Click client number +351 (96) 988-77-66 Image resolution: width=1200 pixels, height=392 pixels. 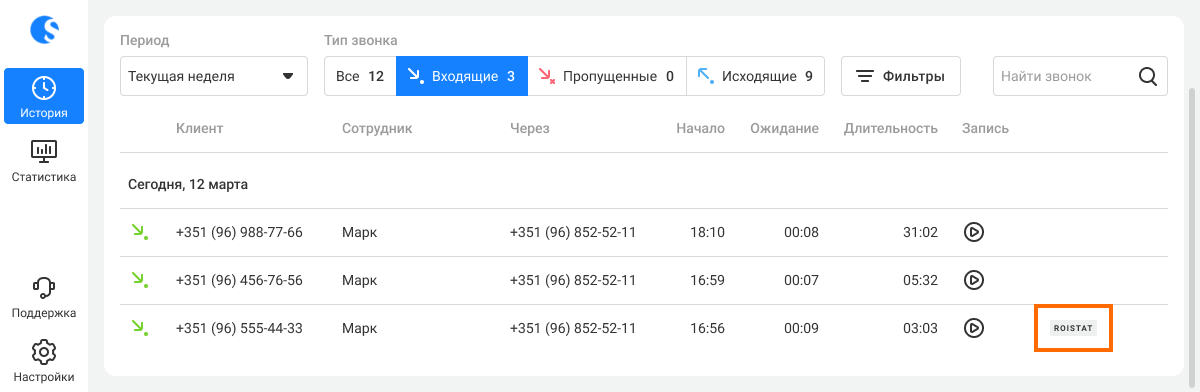239,232
